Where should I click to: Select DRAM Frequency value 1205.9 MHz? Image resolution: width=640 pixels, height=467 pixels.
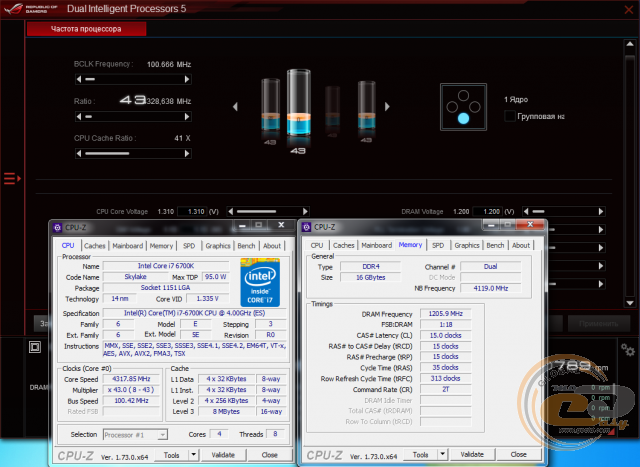(446, 314)
